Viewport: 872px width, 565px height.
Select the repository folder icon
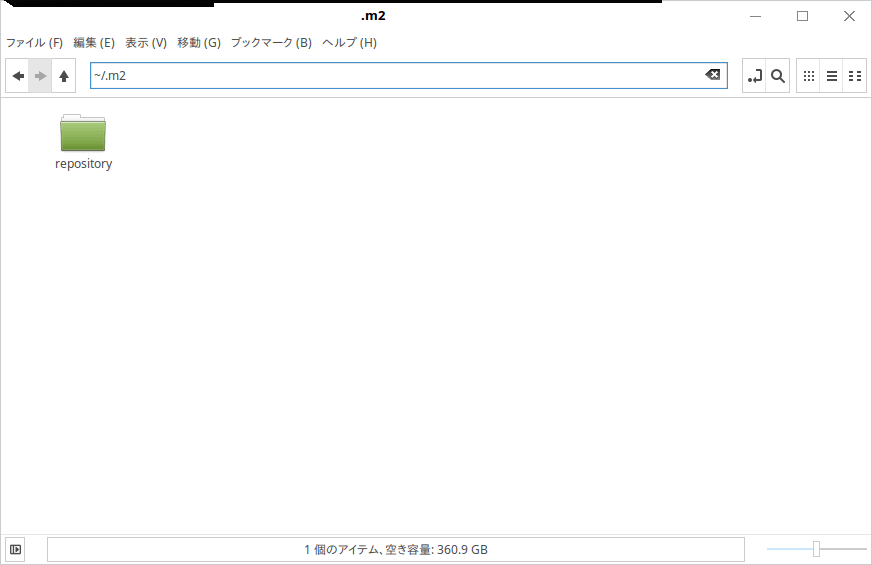(x=83, y=132)
